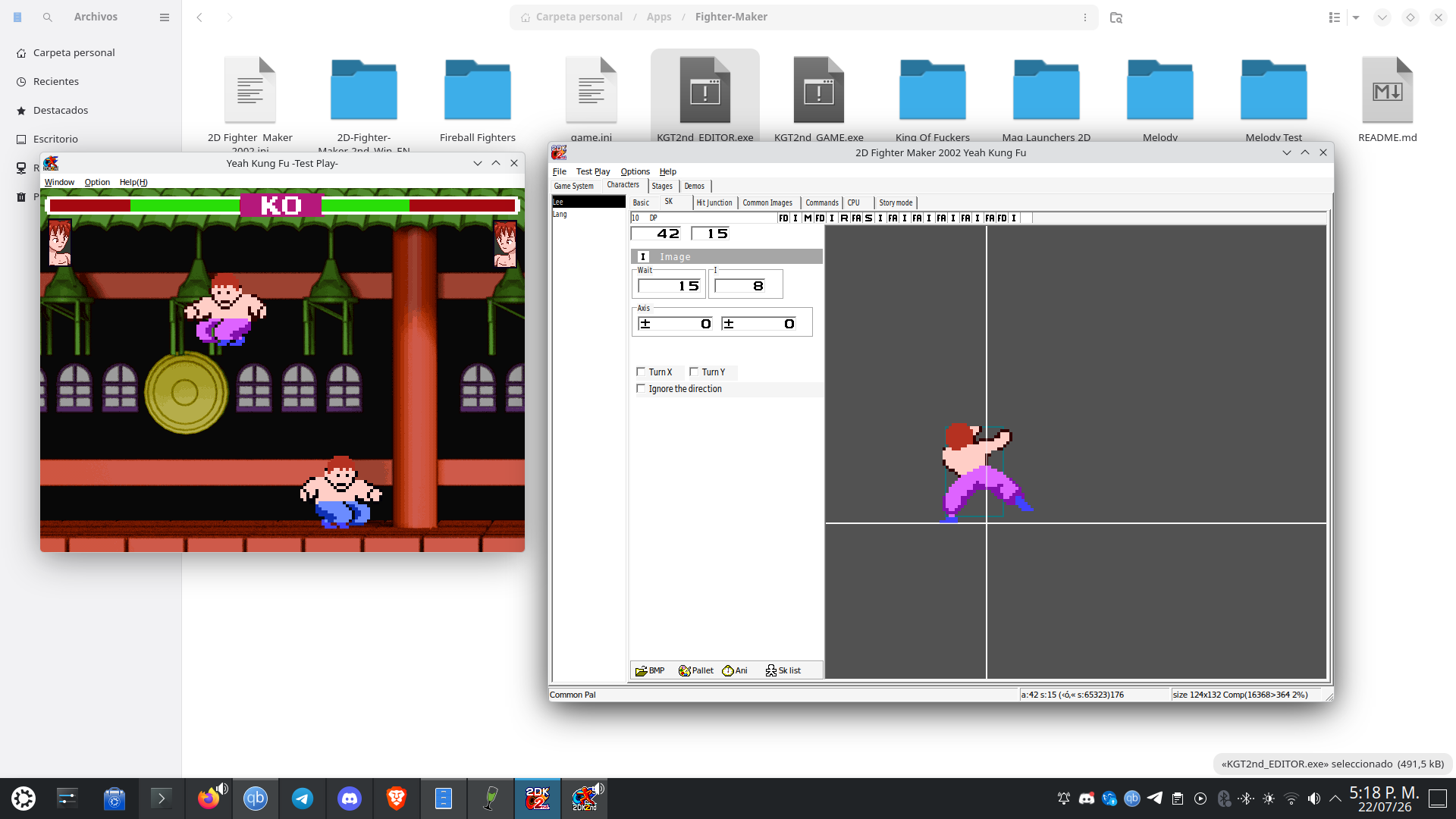Select the M block in the skill strip
Screen dimensions: 1456x819
[808, 218]
